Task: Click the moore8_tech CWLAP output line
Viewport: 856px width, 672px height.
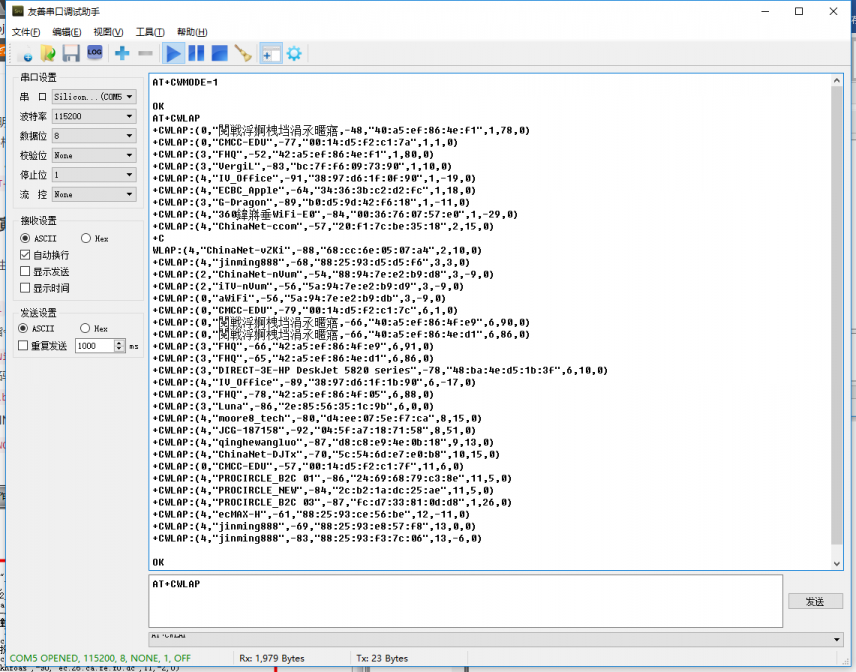Action: pyautogui.click(x=317, y=418)
